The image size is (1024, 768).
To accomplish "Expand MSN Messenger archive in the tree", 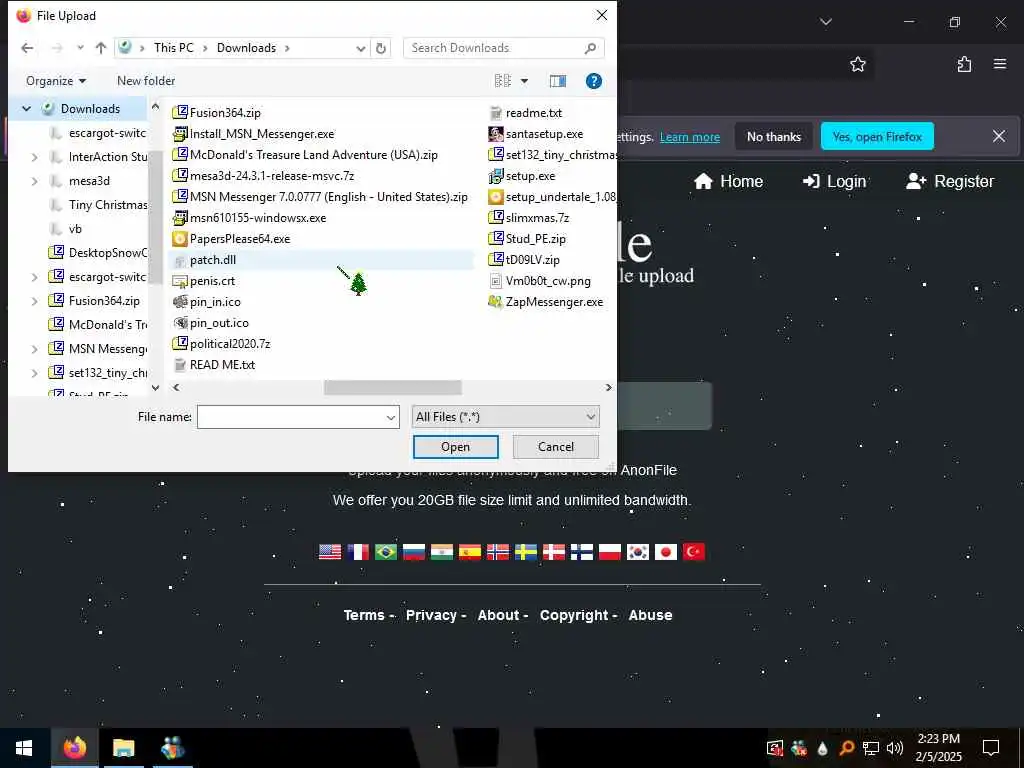I will [35, 349].
